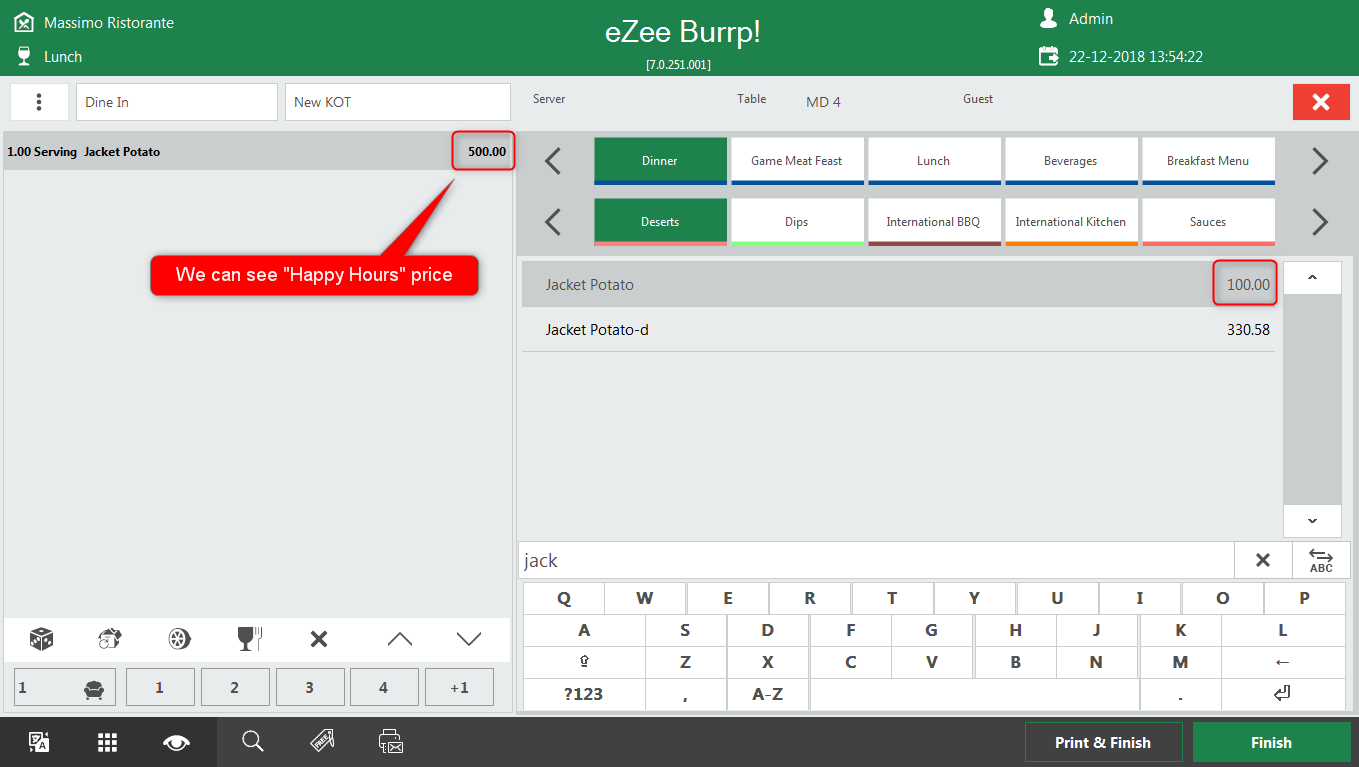The height and width of the screenshot is (767, 1359).
Task: Open the Breakfast Menu tab
Action: (x=1208, y=161)
